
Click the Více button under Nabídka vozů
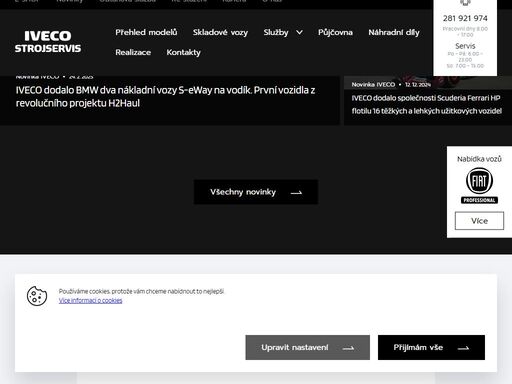point(479,221)
